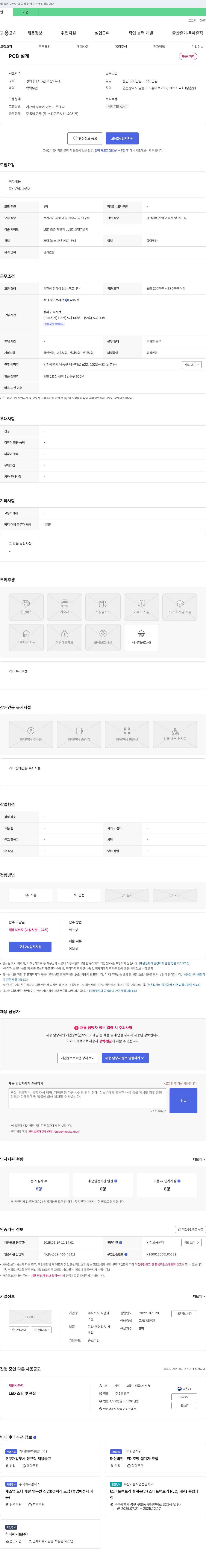
Task: Click info icon beside 직업알선기관 알선
Action: tap(116, 1181)
